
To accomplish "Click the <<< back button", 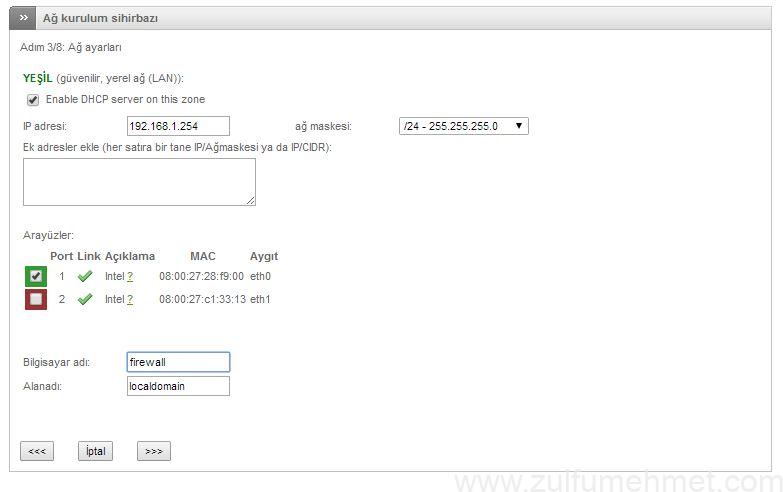I will click(x=37, y=451).
